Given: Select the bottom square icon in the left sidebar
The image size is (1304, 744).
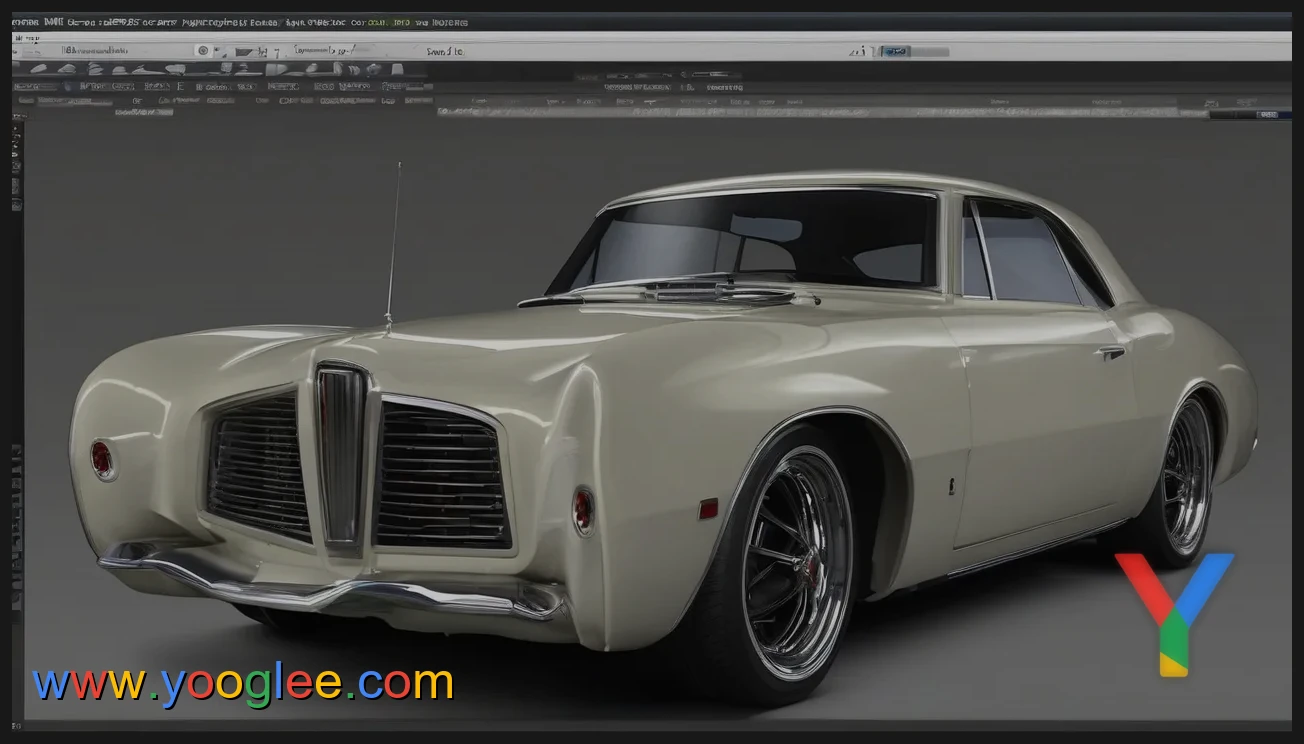Looking at the screenshot, I should (x=17, y=205).
